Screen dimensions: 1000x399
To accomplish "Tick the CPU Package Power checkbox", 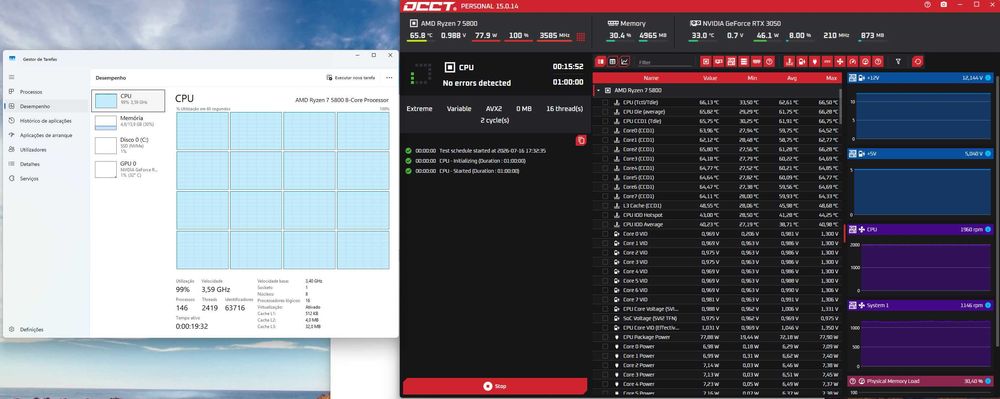I will coord(605,337).
